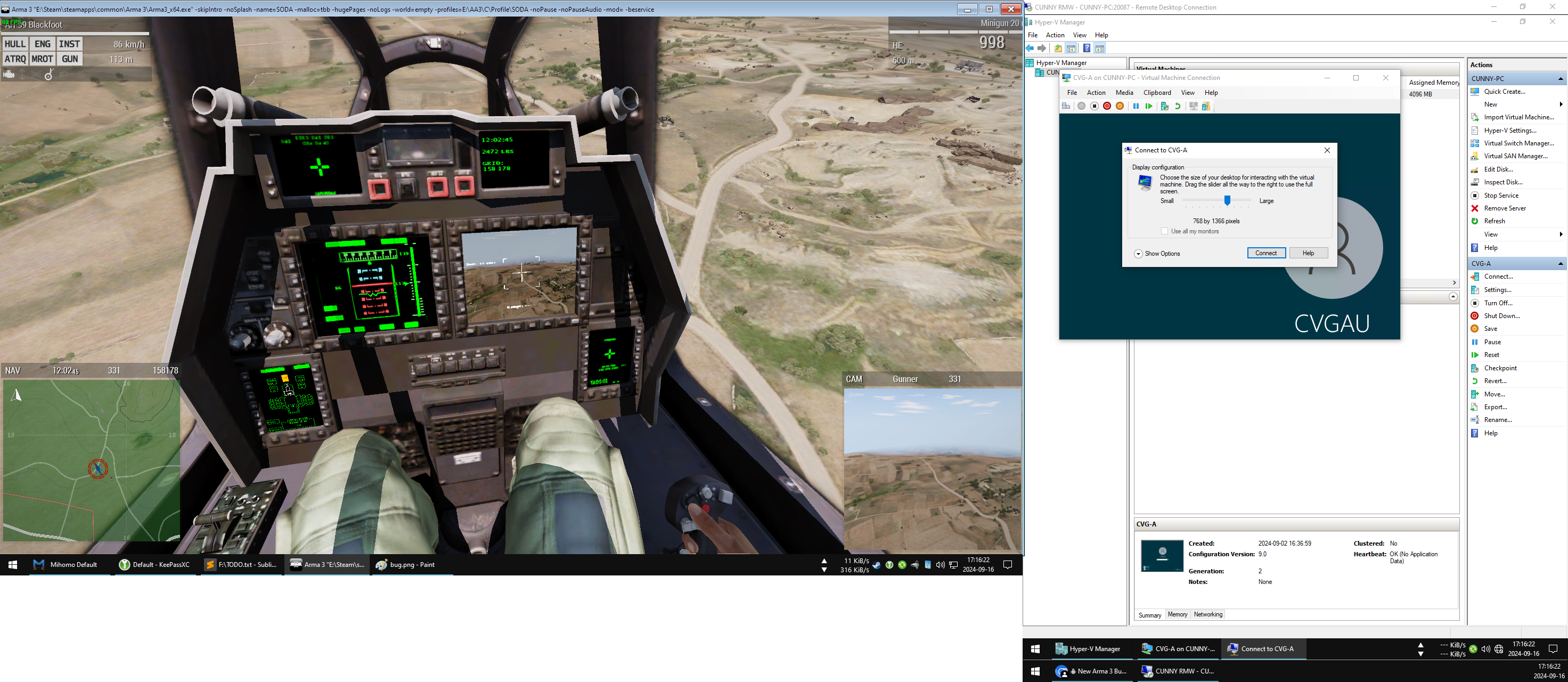Click Ctrl+Alt+Del icon in VM Connection toolbar
Screen dimensions: 1568x682
[x=1066, y=106]
